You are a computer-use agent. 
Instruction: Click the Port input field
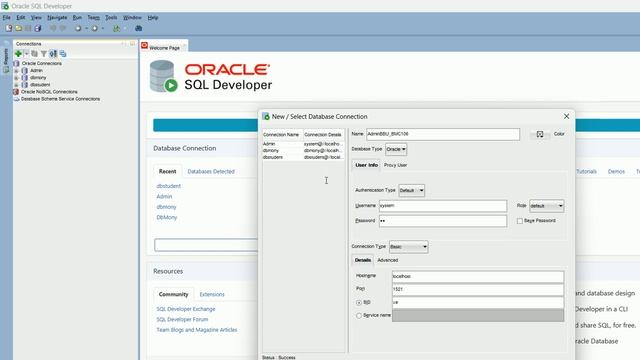[x=478, y=289]
